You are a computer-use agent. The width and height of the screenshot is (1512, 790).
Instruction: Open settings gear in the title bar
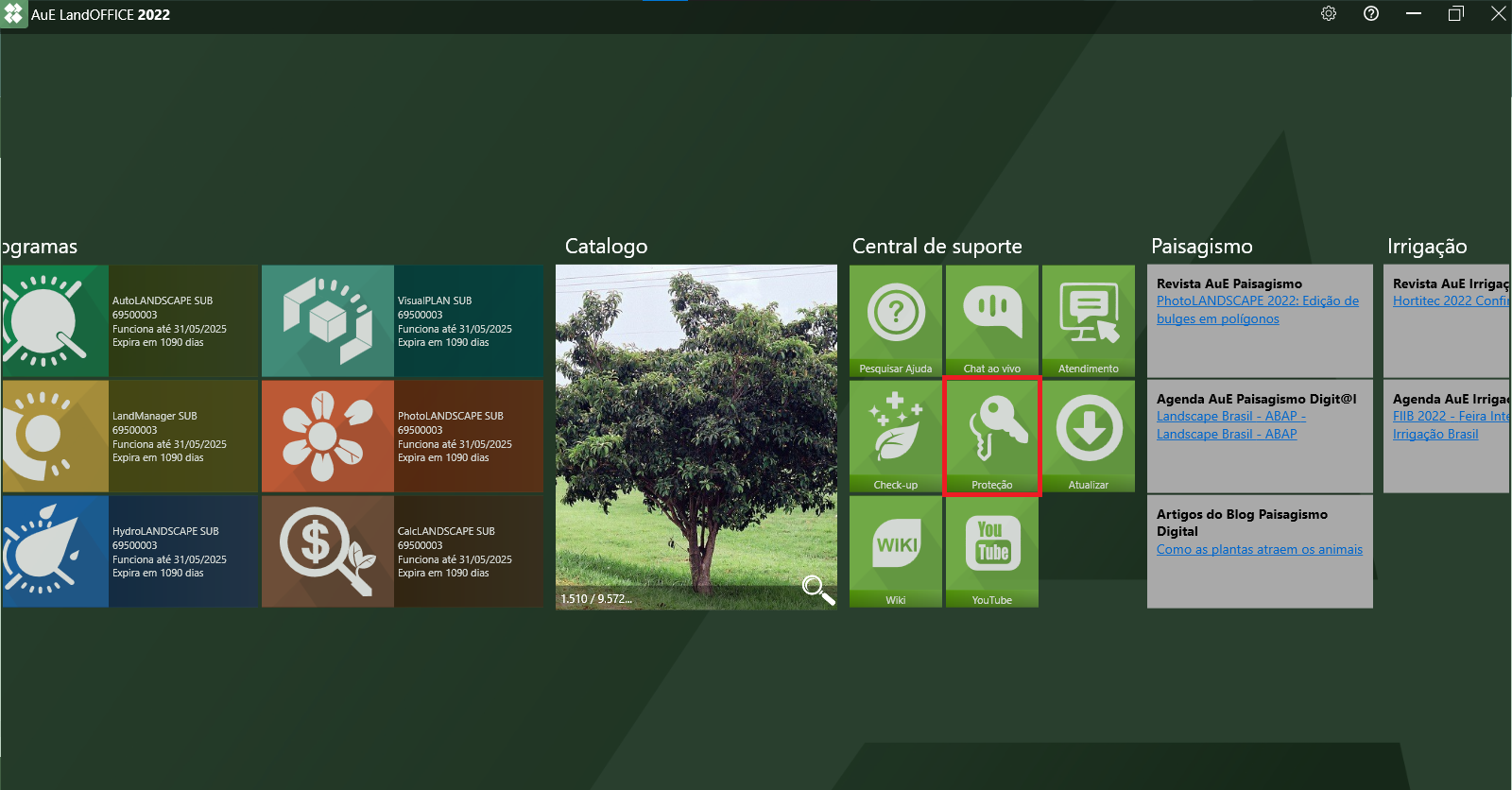1329,13
